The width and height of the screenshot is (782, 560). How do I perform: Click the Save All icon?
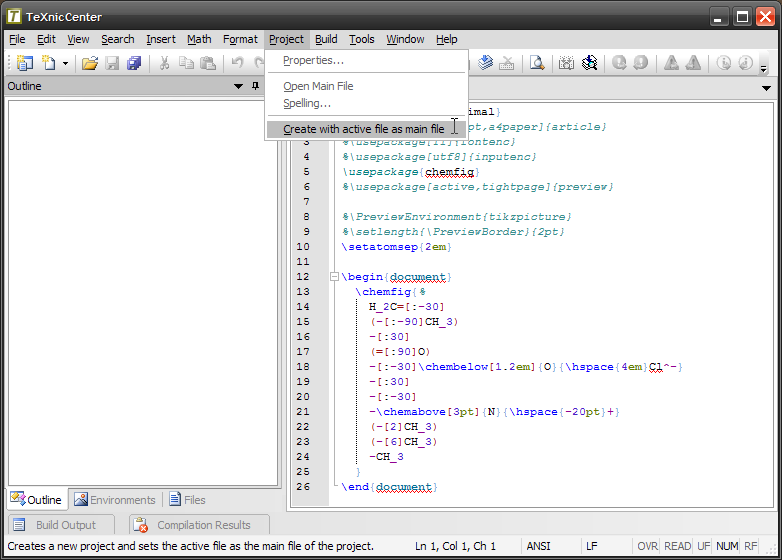pyautogui.click(x=134, y=63)
